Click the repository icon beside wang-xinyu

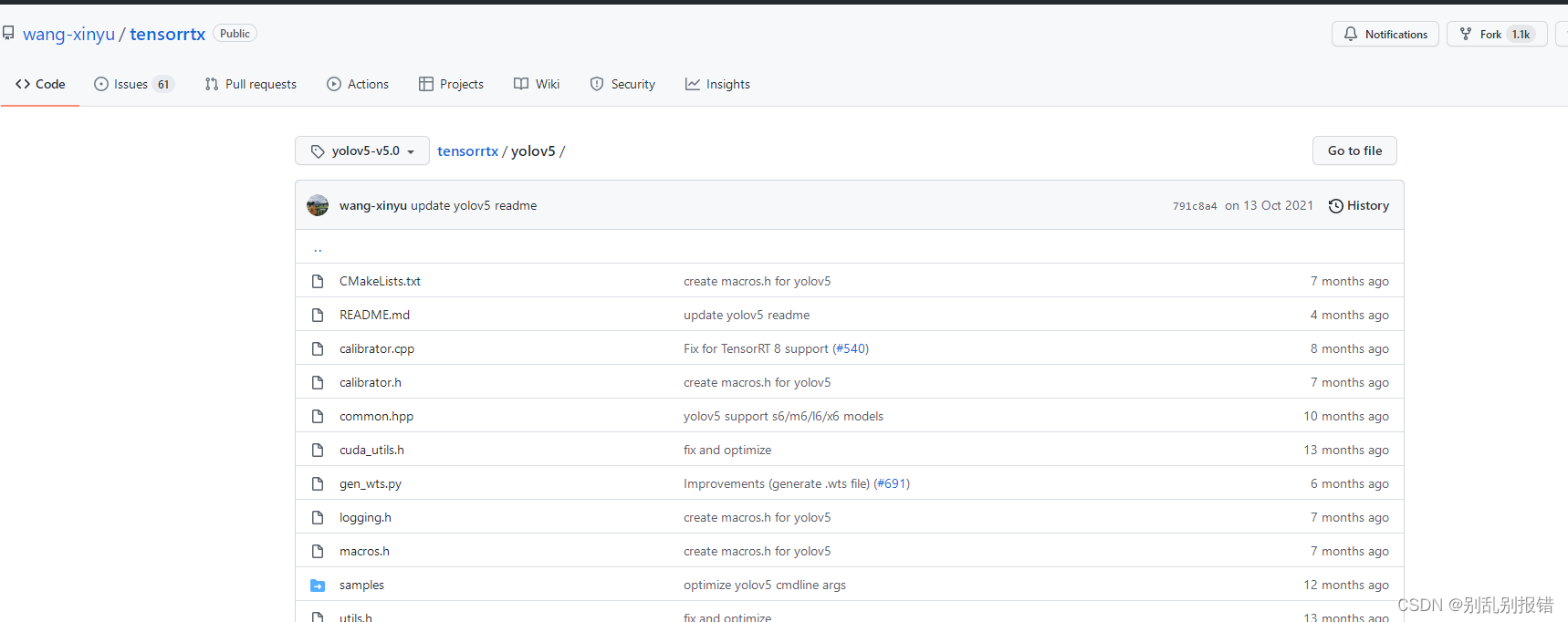click(8, 34)
